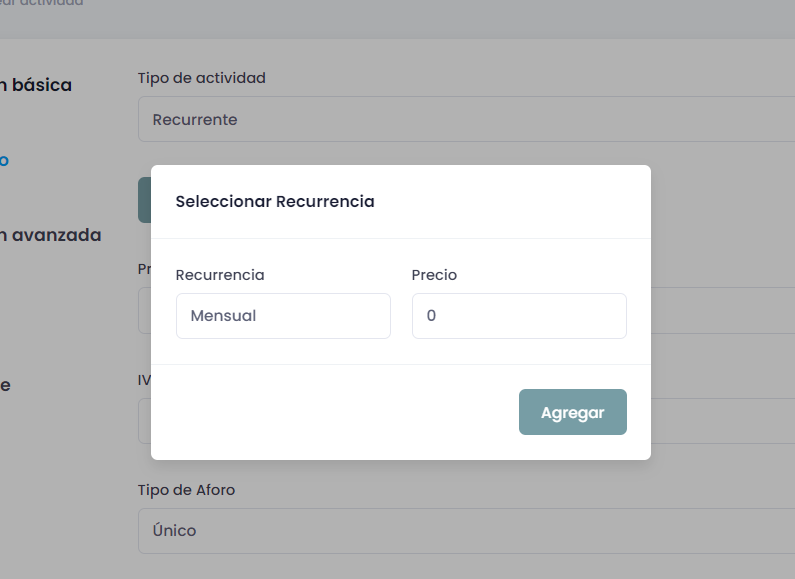Open the Recurrencia dropdown showing Mensual
The image size is (795, 579).
[x=283, y=316]
